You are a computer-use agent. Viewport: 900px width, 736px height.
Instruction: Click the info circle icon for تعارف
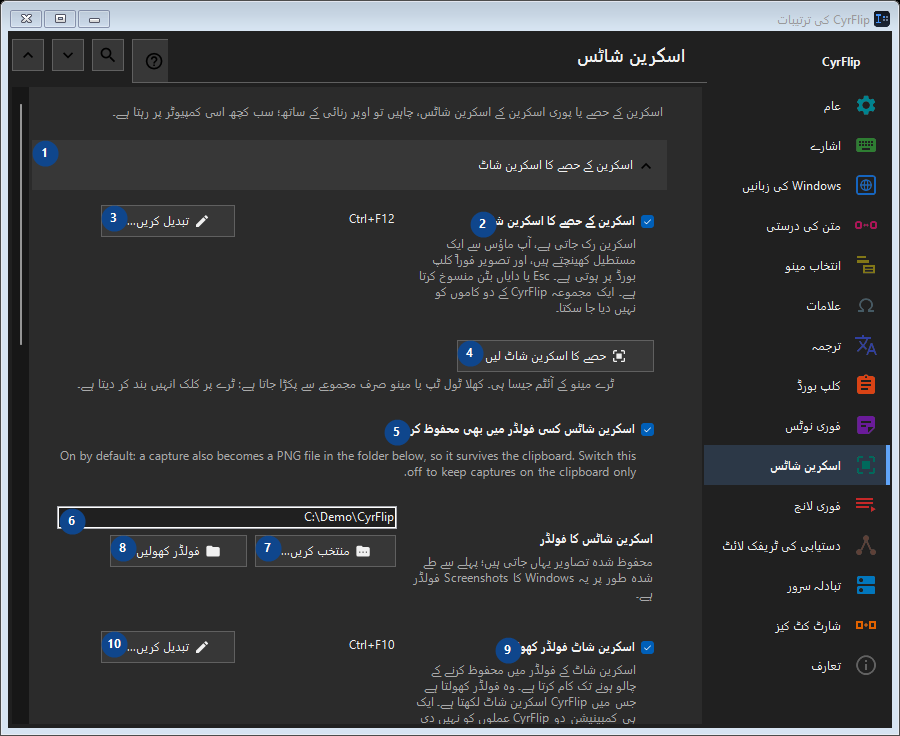point(866,665)
